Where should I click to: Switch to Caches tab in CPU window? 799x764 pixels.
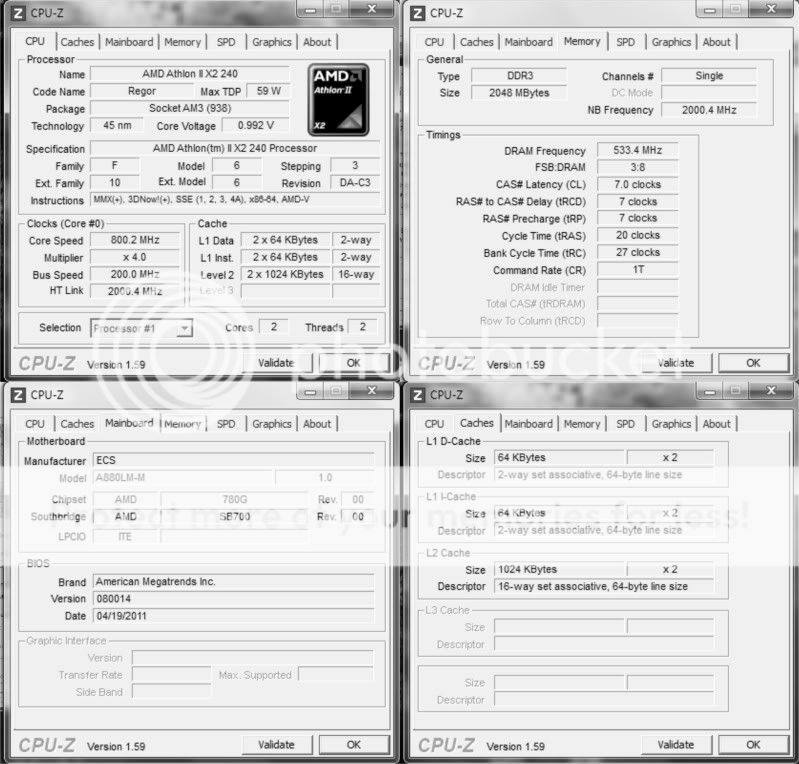tap(77, 42)
